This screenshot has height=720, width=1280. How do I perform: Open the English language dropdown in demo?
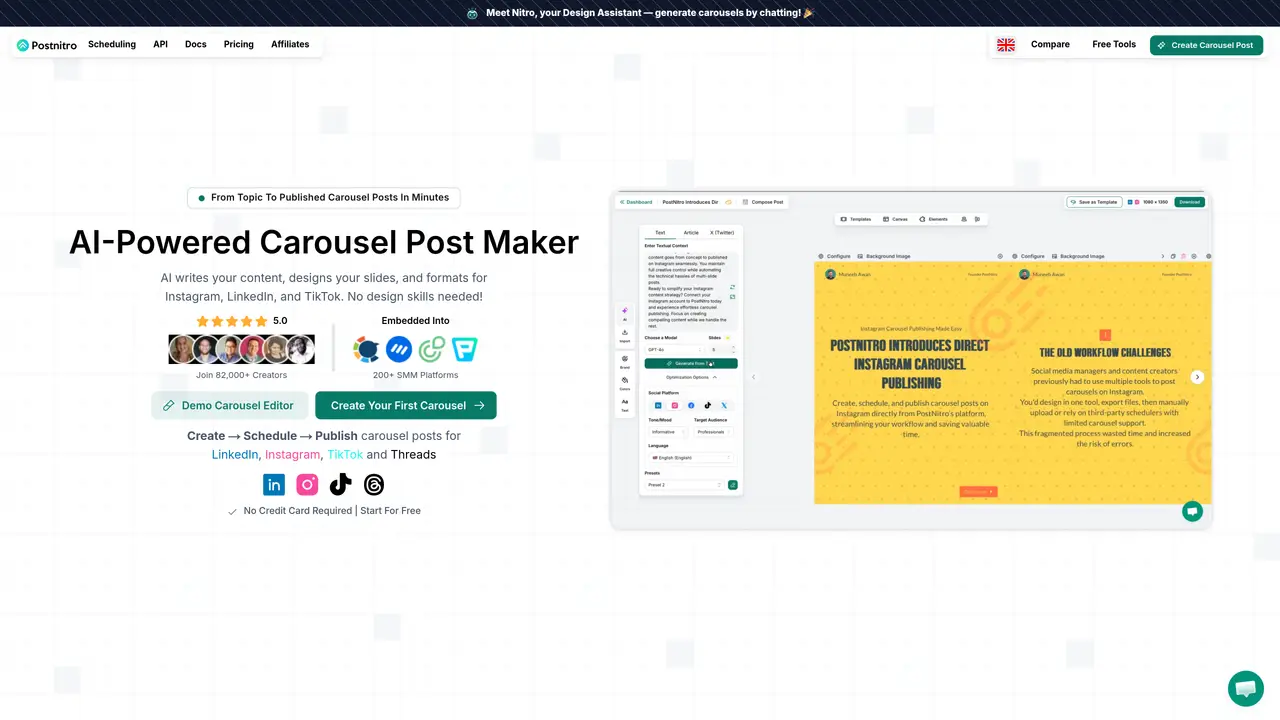691,457
